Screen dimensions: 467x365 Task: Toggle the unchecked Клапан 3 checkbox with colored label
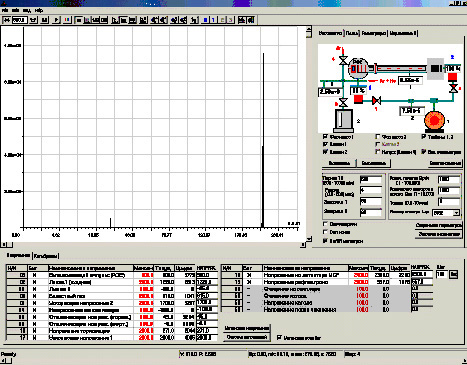(378, 144)
